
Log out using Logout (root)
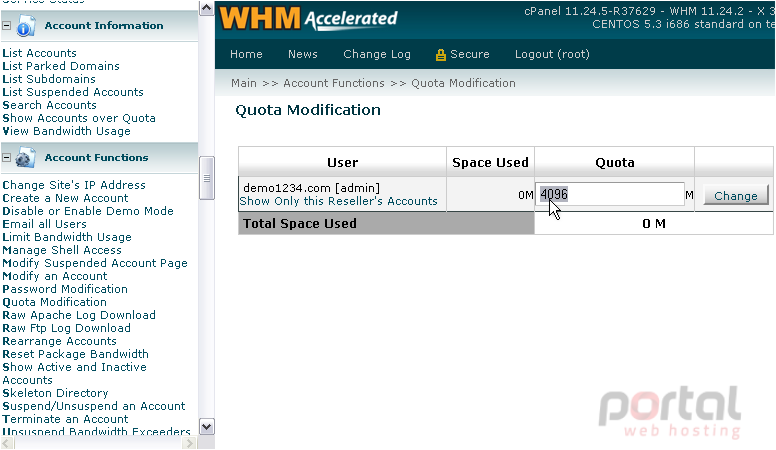(x=552, y=54)
